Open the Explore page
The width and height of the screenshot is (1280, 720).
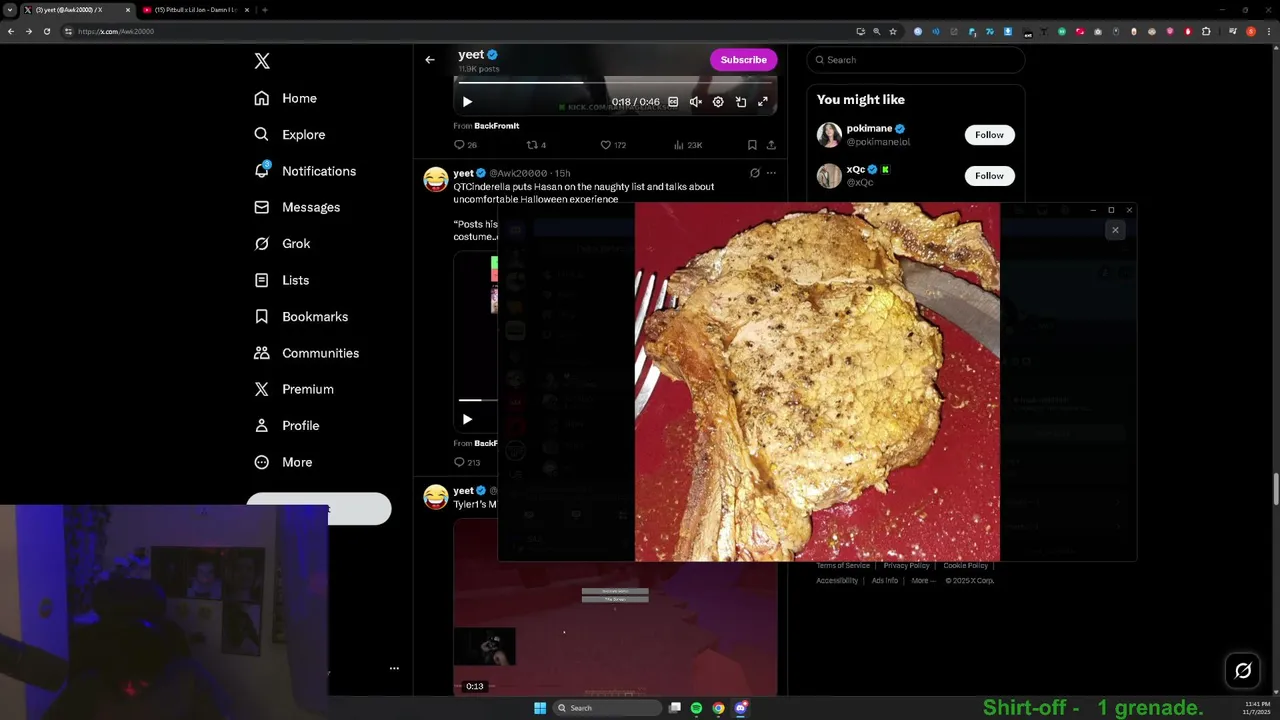(x=290, y=134)
